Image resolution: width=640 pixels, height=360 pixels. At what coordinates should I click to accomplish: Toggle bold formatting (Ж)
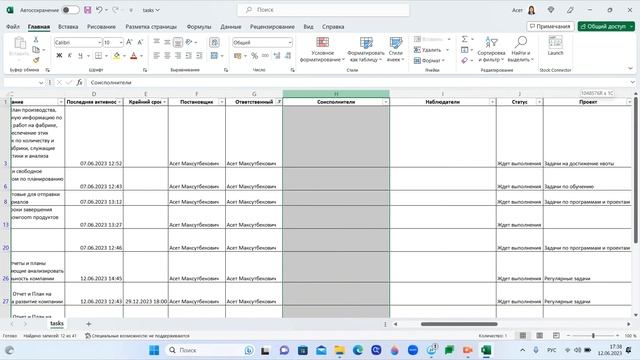59,56
